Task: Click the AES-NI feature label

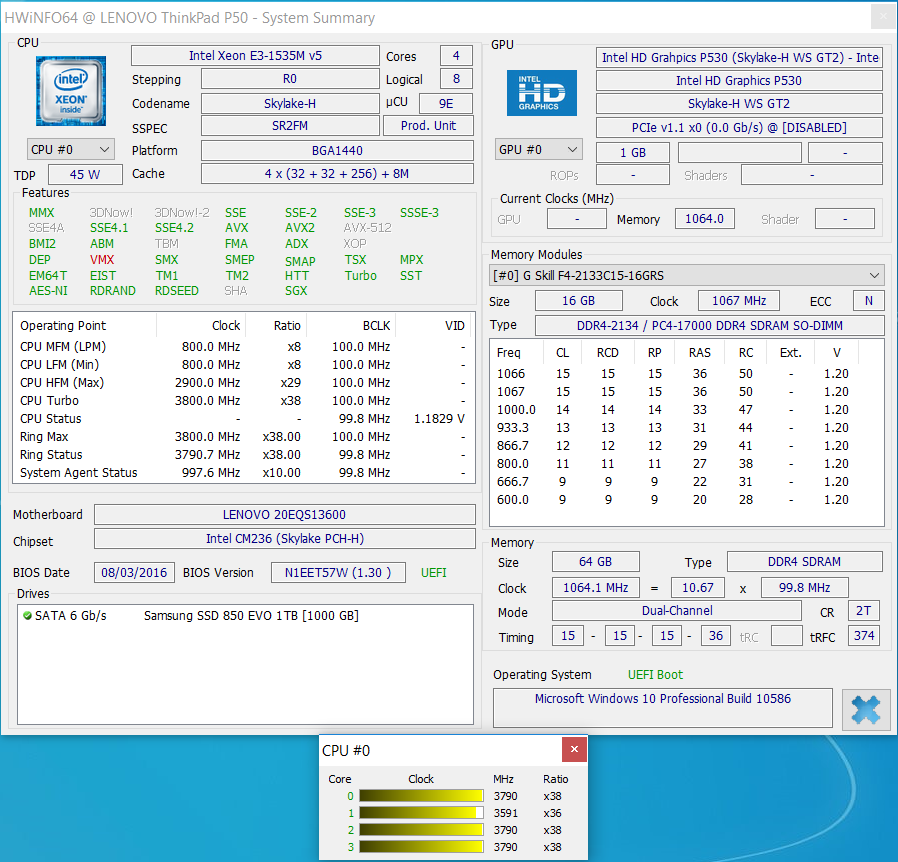Action: 48,291
